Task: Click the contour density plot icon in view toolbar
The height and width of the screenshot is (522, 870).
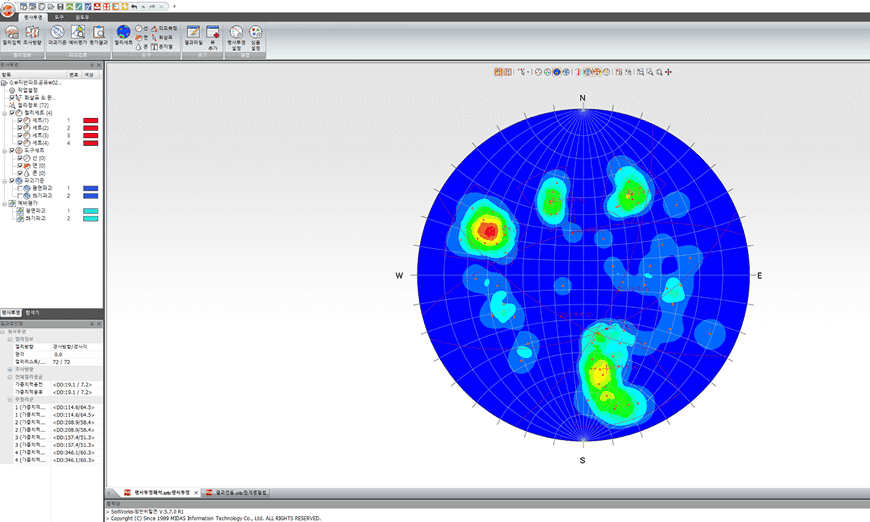Action: tap(557, 72)
